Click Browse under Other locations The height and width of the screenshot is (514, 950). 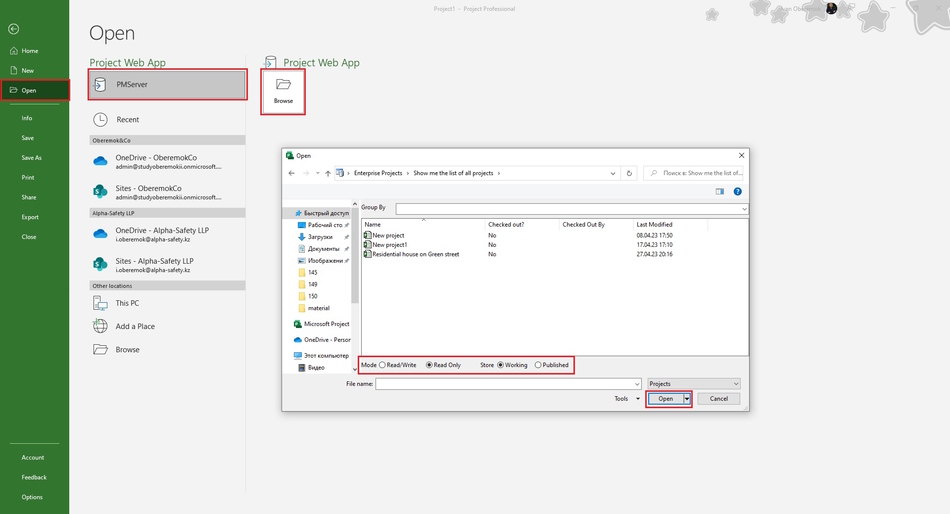point(167,350)
